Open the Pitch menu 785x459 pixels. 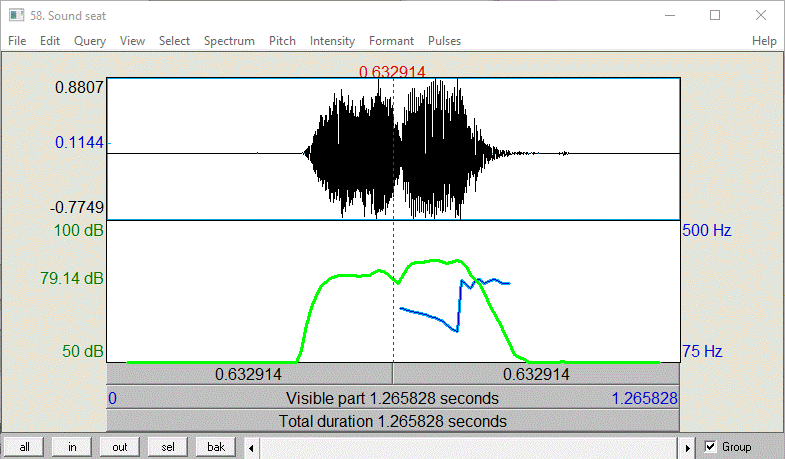tap(282, 41)
